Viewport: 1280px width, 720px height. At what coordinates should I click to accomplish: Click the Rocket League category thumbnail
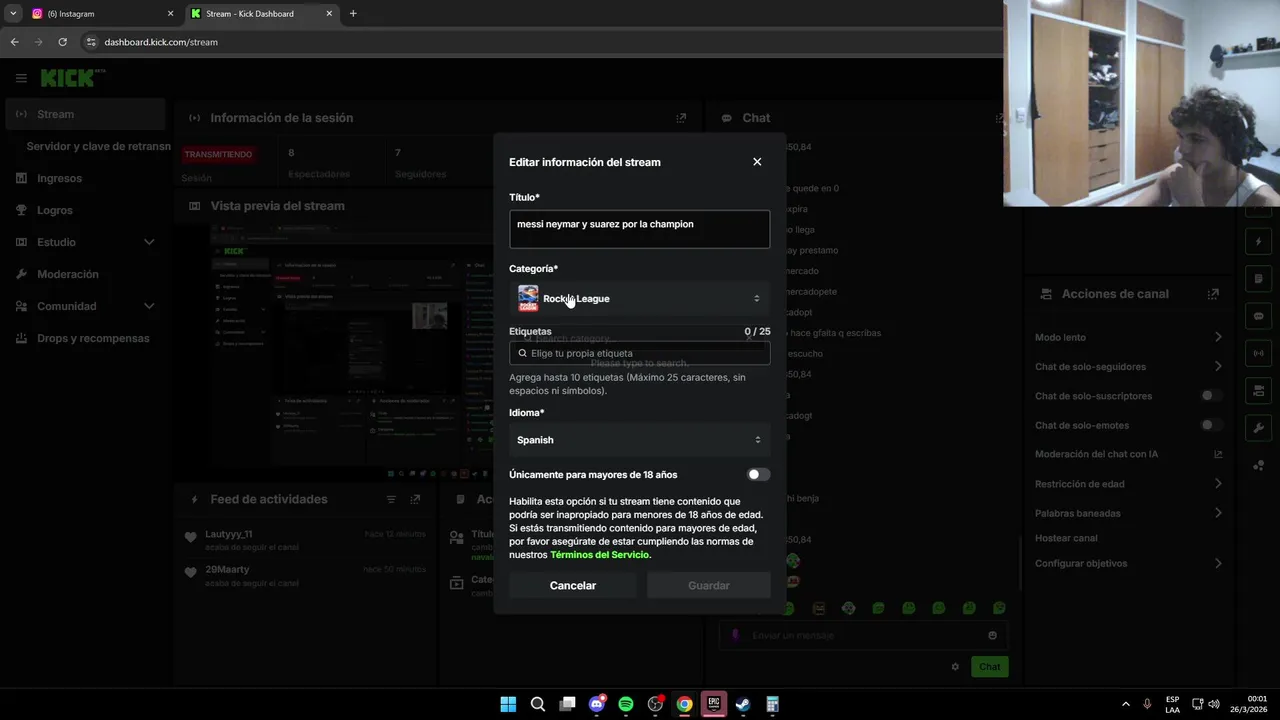528,298
